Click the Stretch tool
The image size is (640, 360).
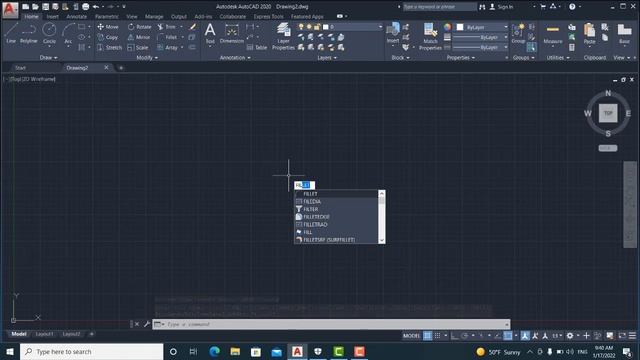pos(109,47)
